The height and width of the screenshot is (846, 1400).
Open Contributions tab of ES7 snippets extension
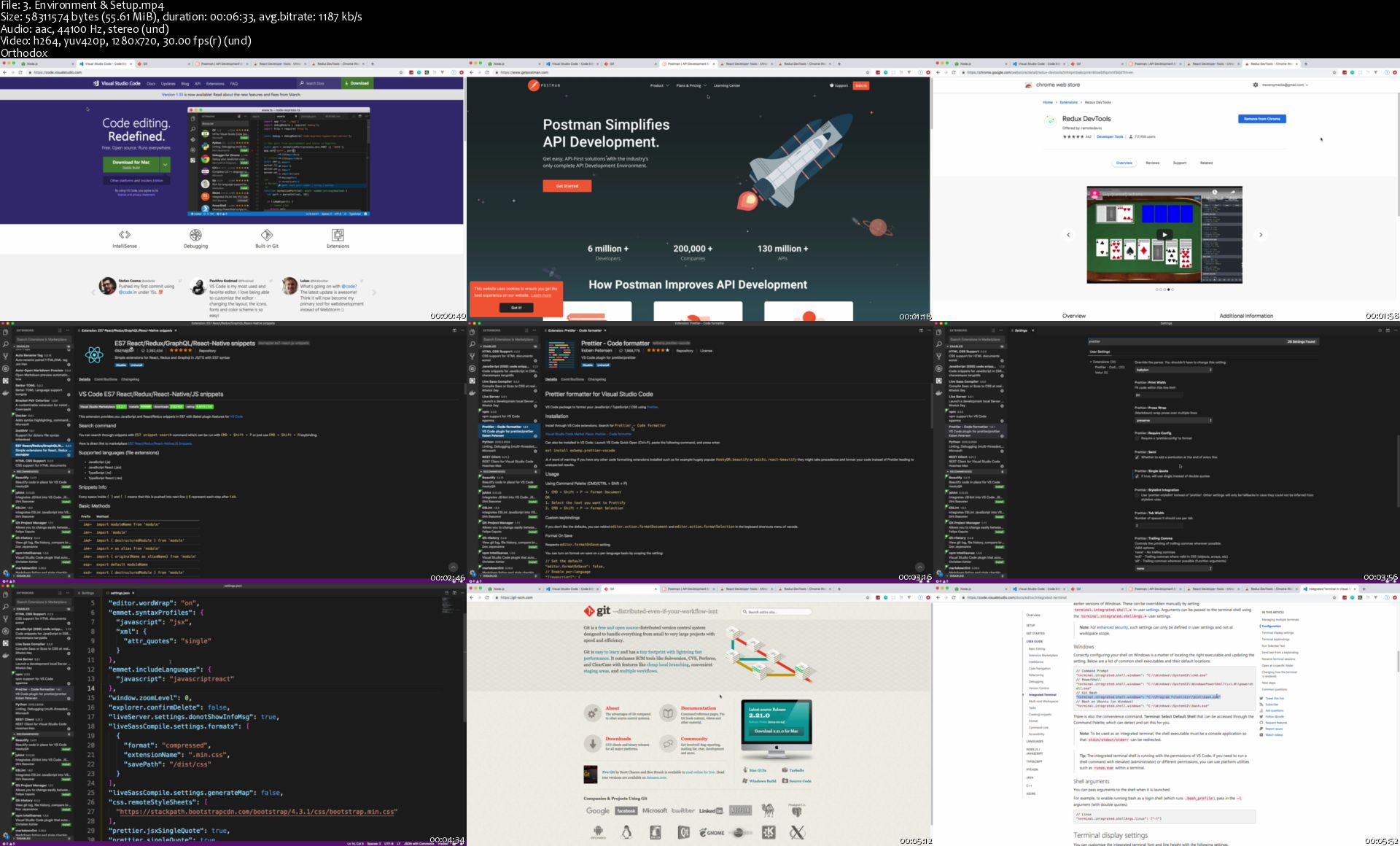coord(105,379)
